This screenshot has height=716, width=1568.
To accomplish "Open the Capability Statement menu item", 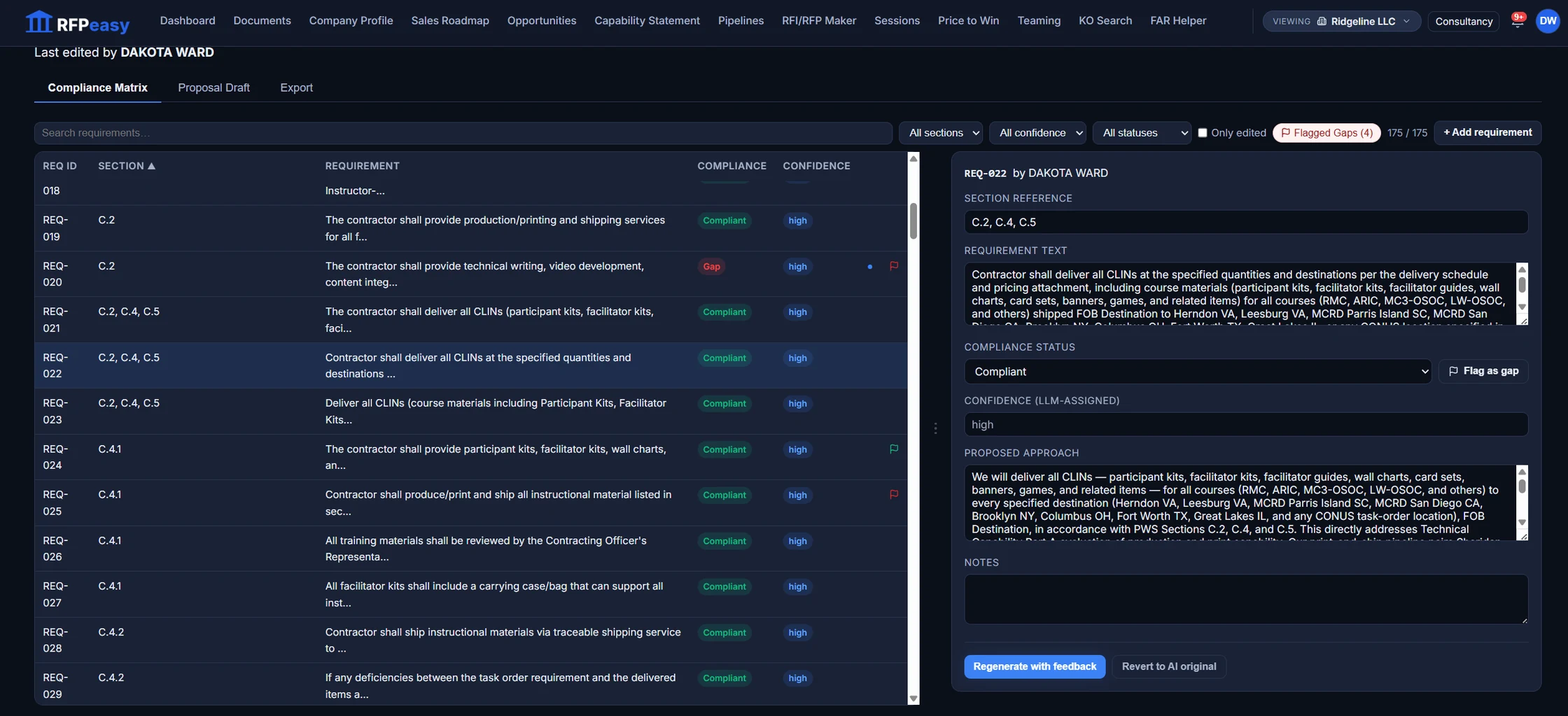I will pyautogui.click(x=647, y=20).
